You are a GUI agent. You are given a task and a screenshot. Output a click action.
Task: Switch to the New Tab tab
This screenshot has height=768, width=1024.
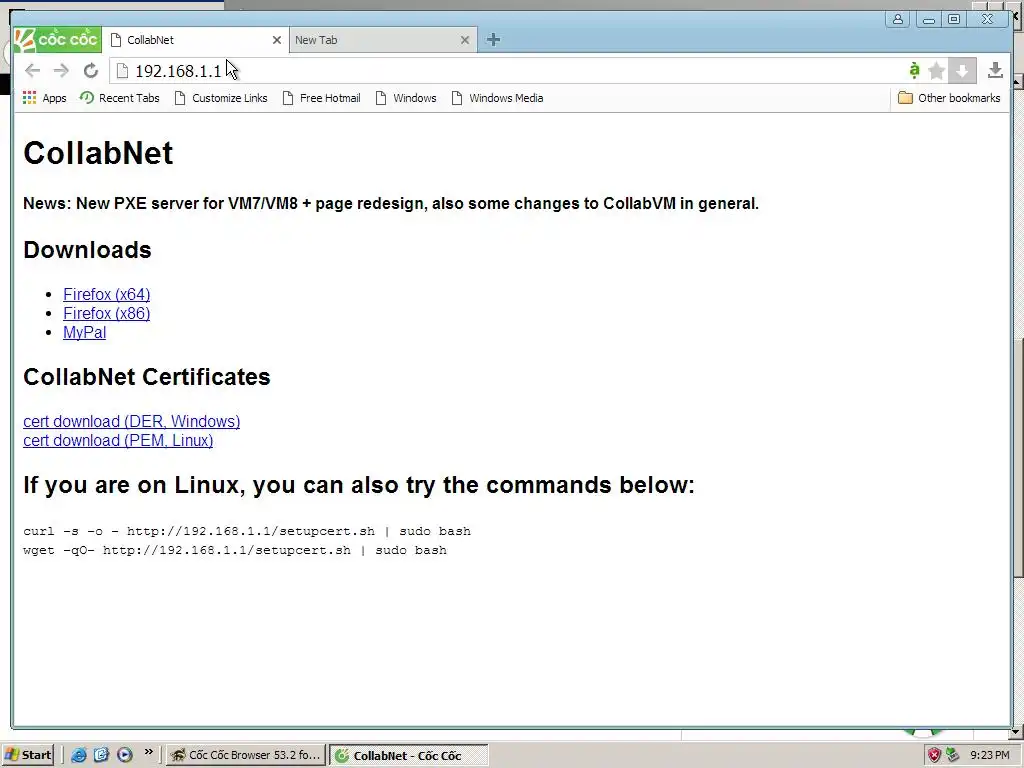(383, 40)
